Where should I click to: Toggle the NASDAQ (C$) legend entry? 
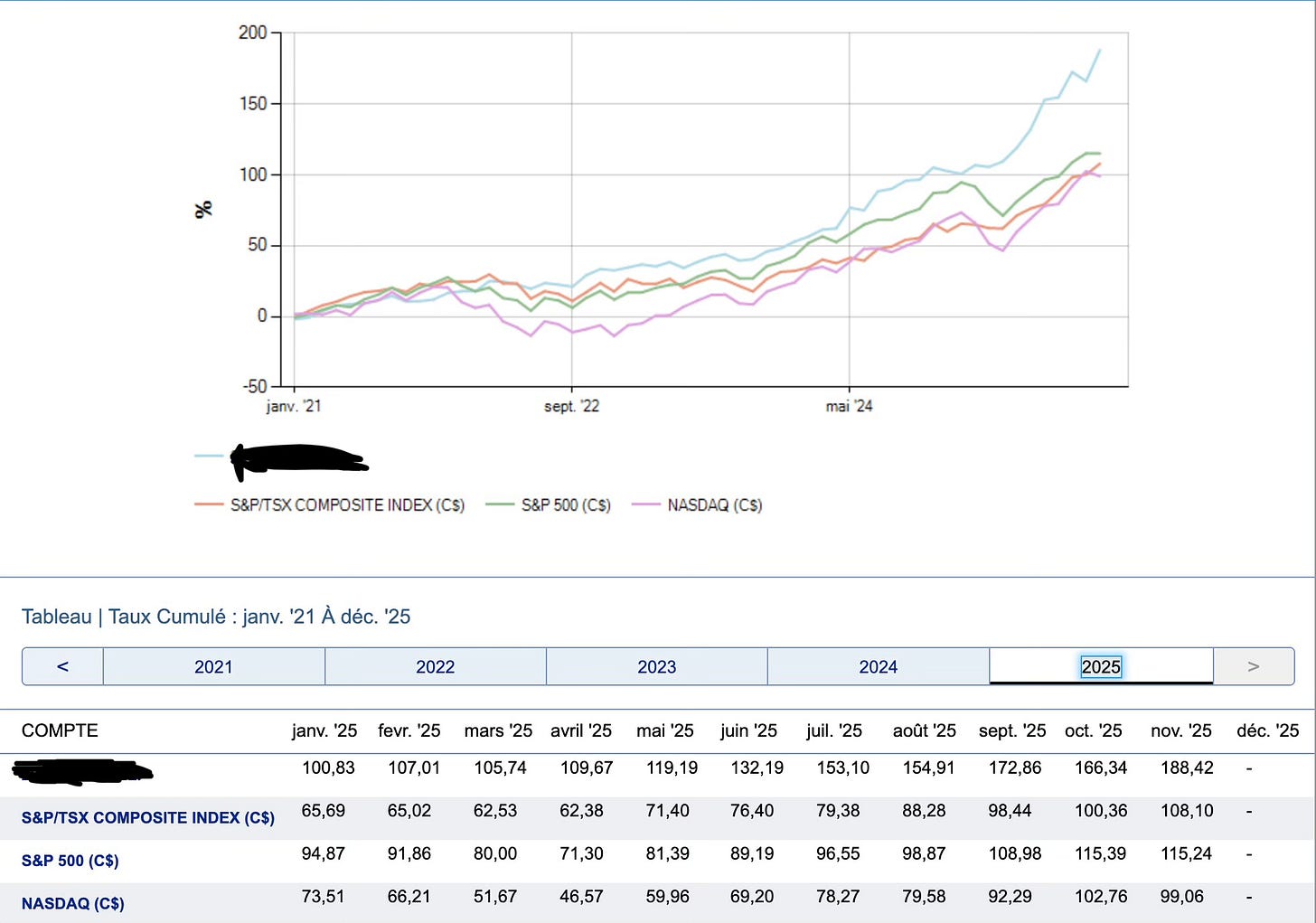click(697, 504)
